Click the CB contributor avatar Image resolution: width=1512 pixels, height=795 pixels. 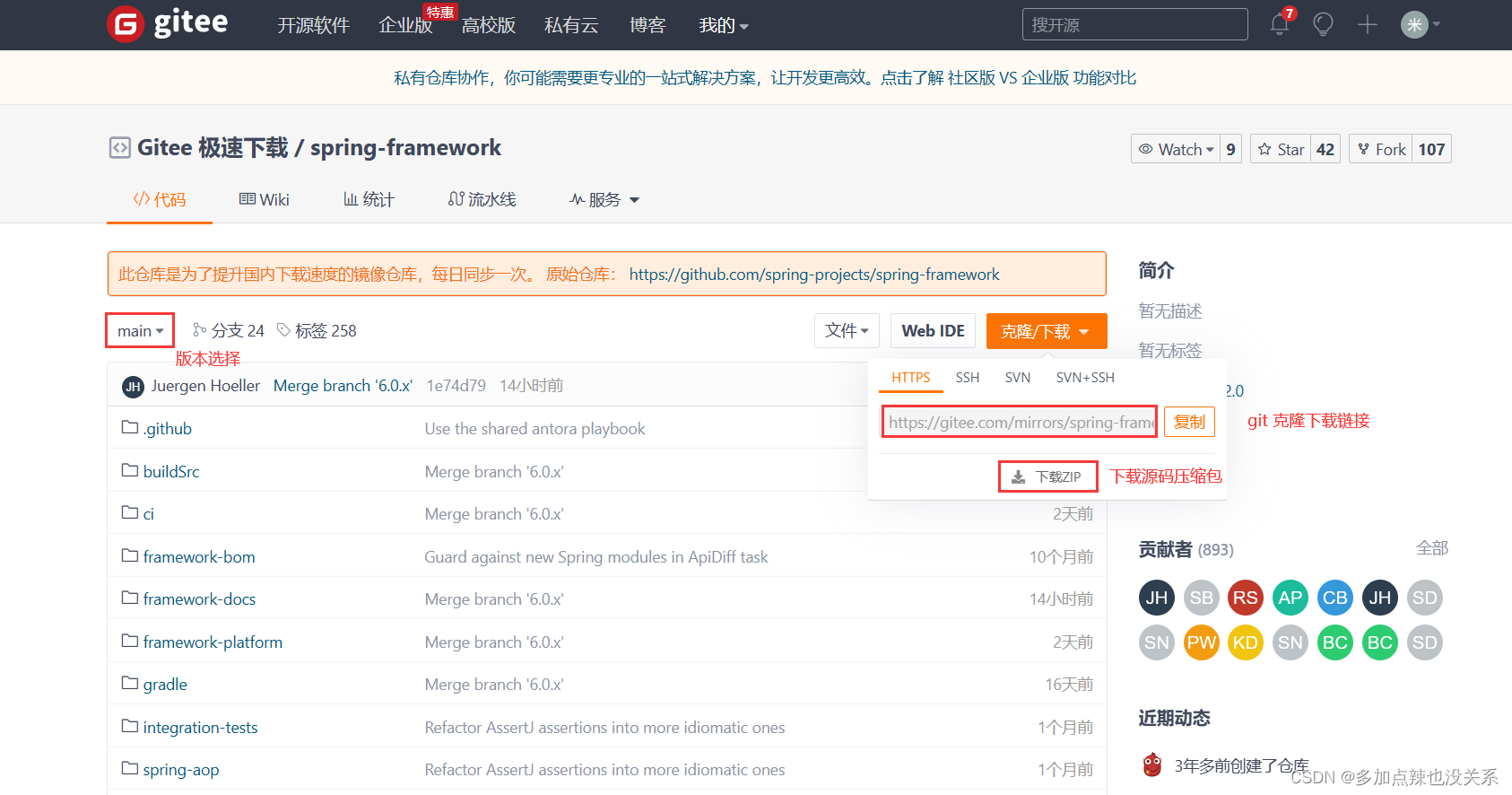(1334, 598)
